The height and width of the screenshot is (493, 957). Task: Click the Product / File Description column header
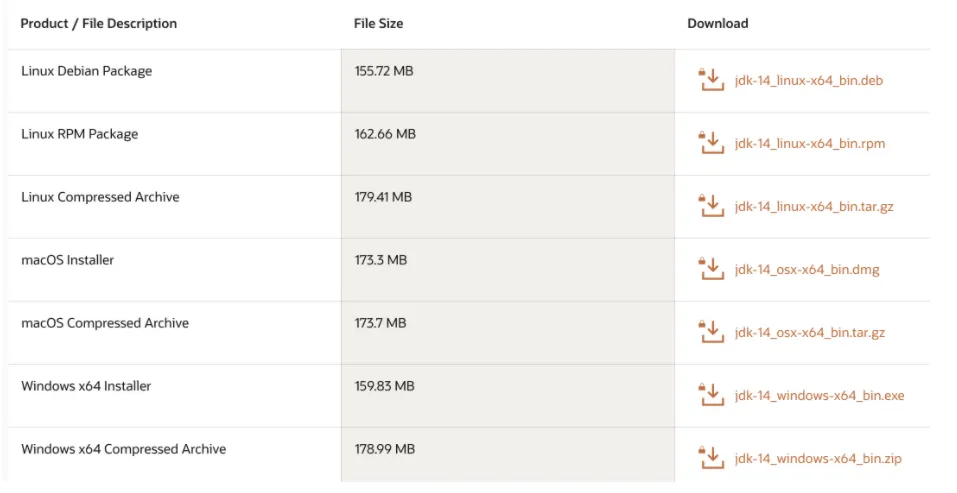pos(99,23)
